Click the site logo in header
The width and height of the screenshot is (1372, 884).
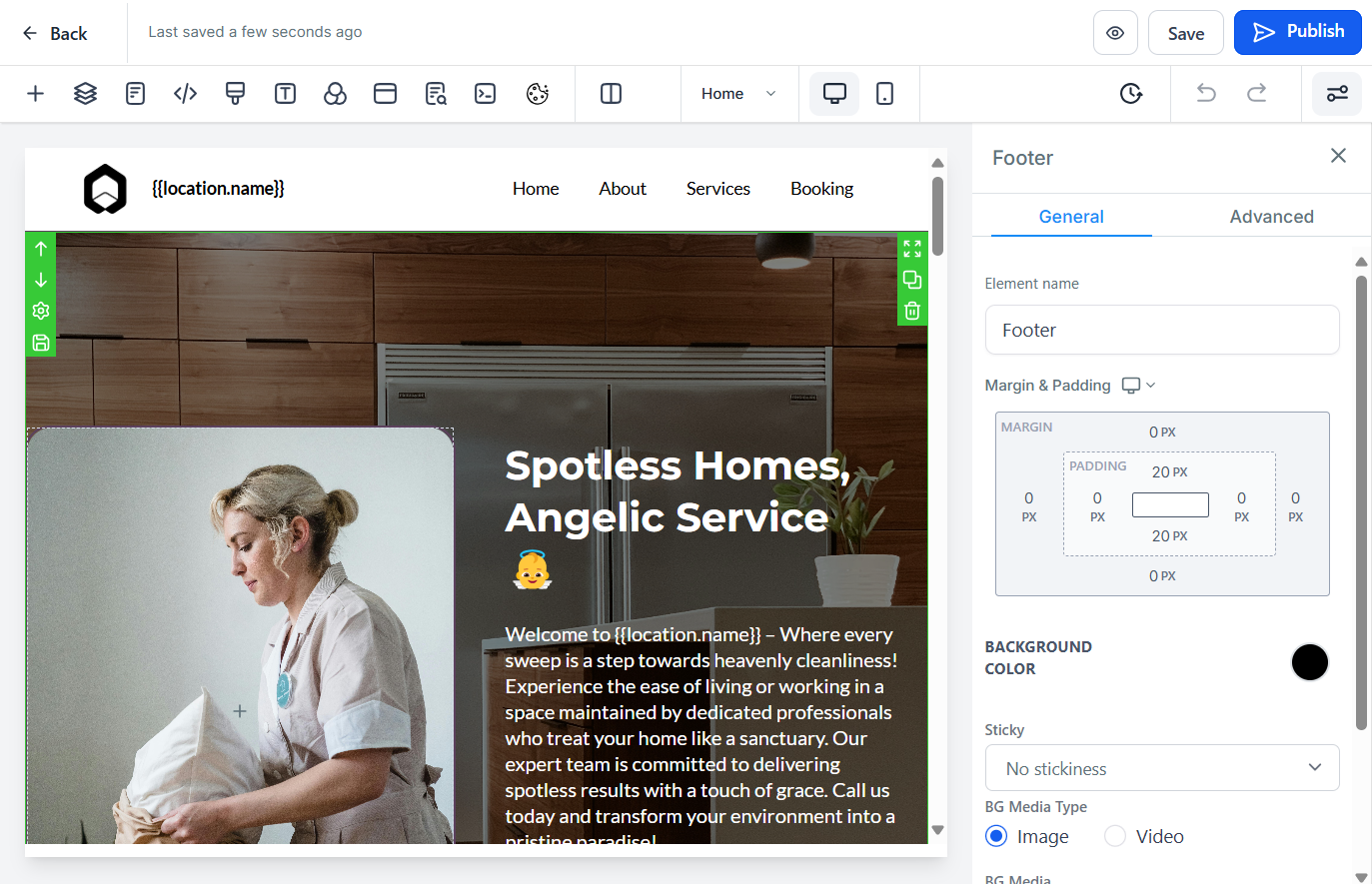coord(105,189)
